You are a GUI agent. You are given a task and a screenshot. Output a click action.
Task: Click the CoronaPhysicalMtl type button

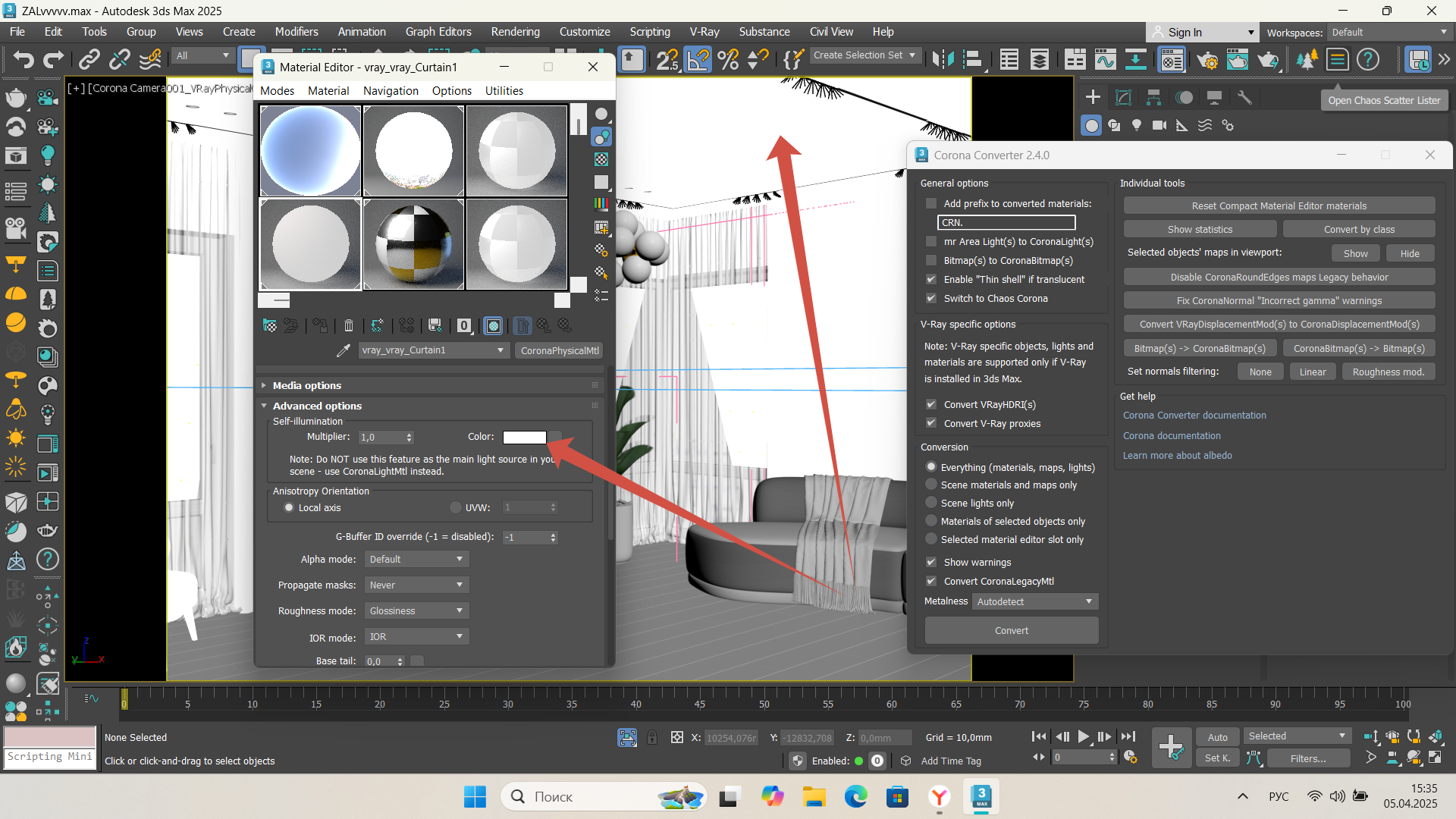[560, 350]
